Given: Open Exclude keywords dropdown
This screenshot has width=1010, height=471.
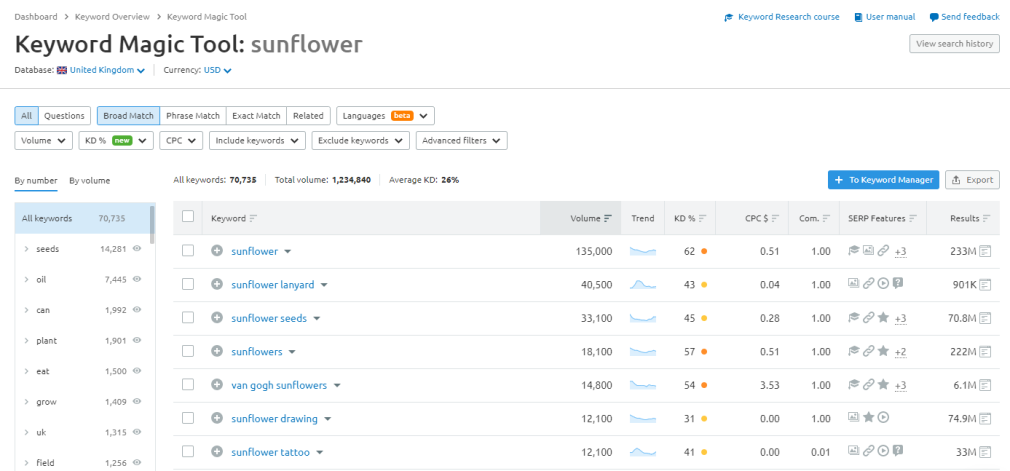Looking at the screenshot, I should tap(361, 140).
